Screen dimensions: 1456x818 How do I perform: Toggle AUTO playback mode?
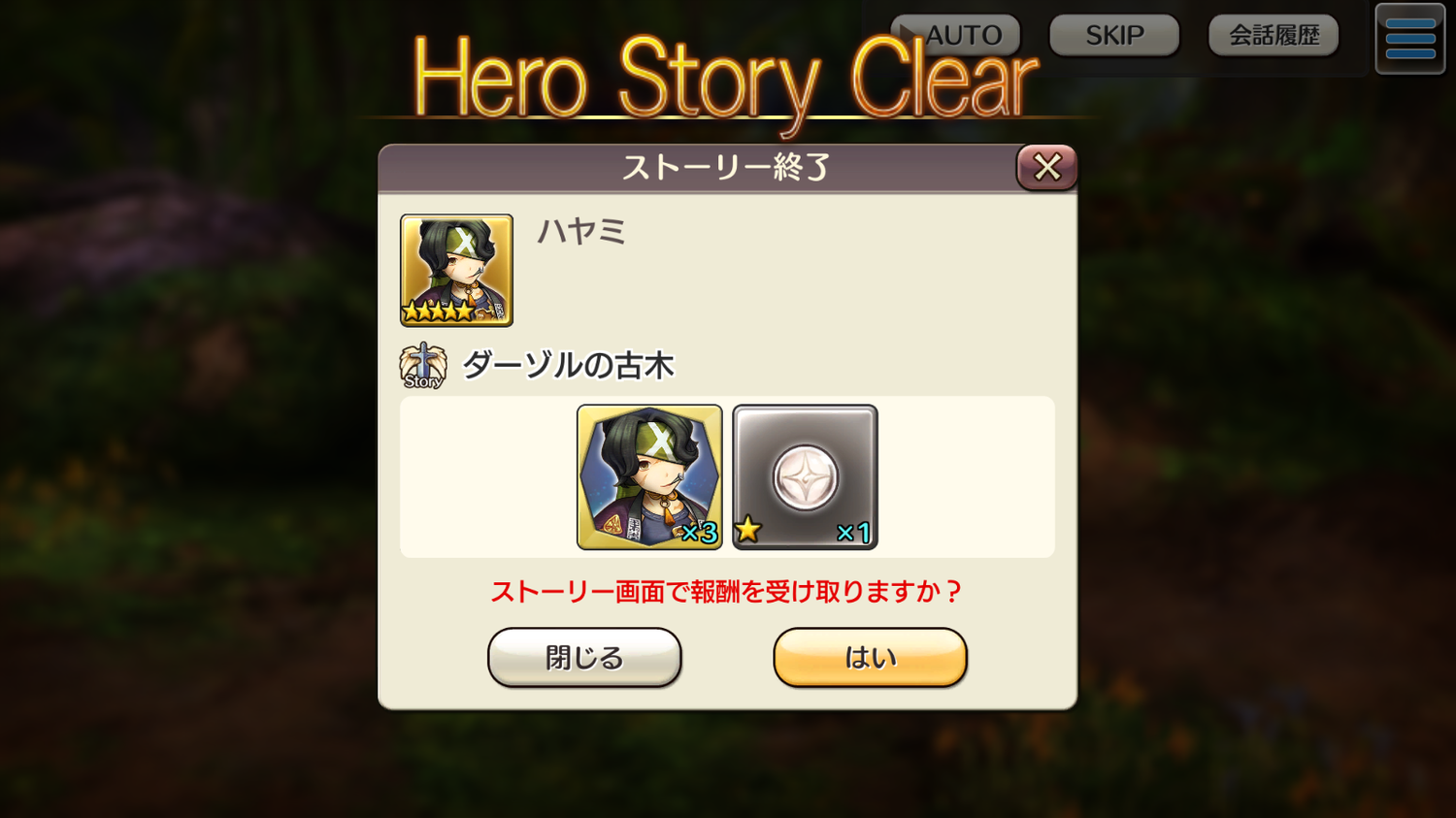[955, 35]
